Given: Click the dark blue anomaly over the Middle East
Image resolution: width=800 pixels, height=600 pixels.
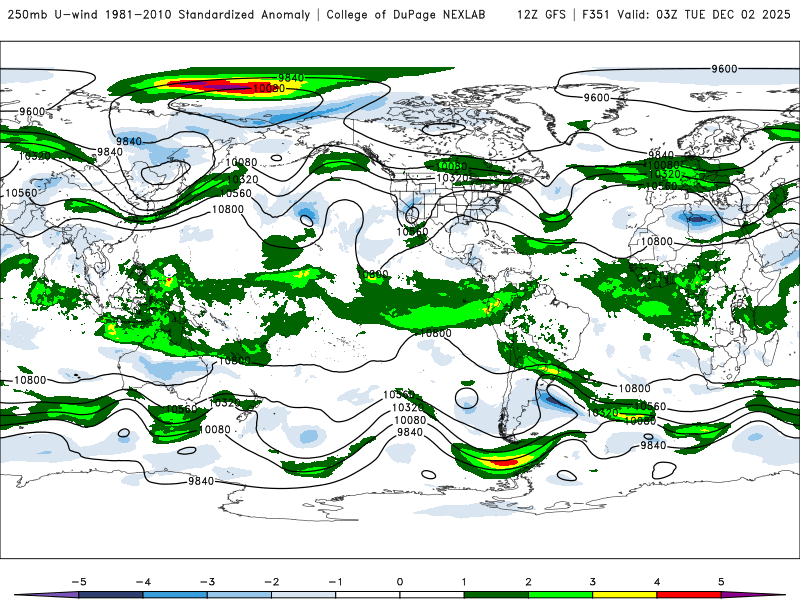Looking at the screenshot, I should click(x=699, y=220).
